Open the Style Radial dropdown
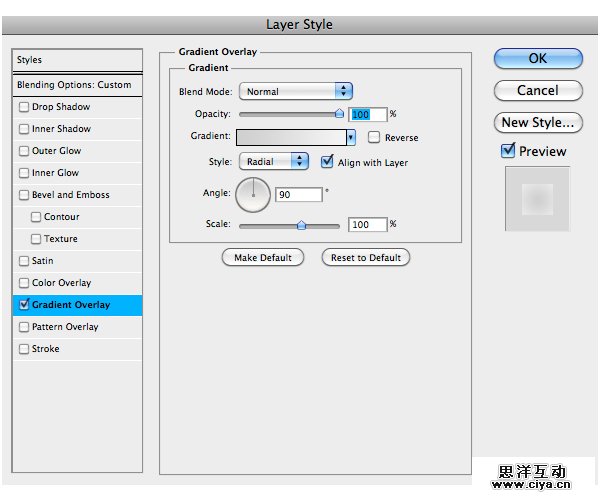 pyautogui.click(x=273, y=161)
